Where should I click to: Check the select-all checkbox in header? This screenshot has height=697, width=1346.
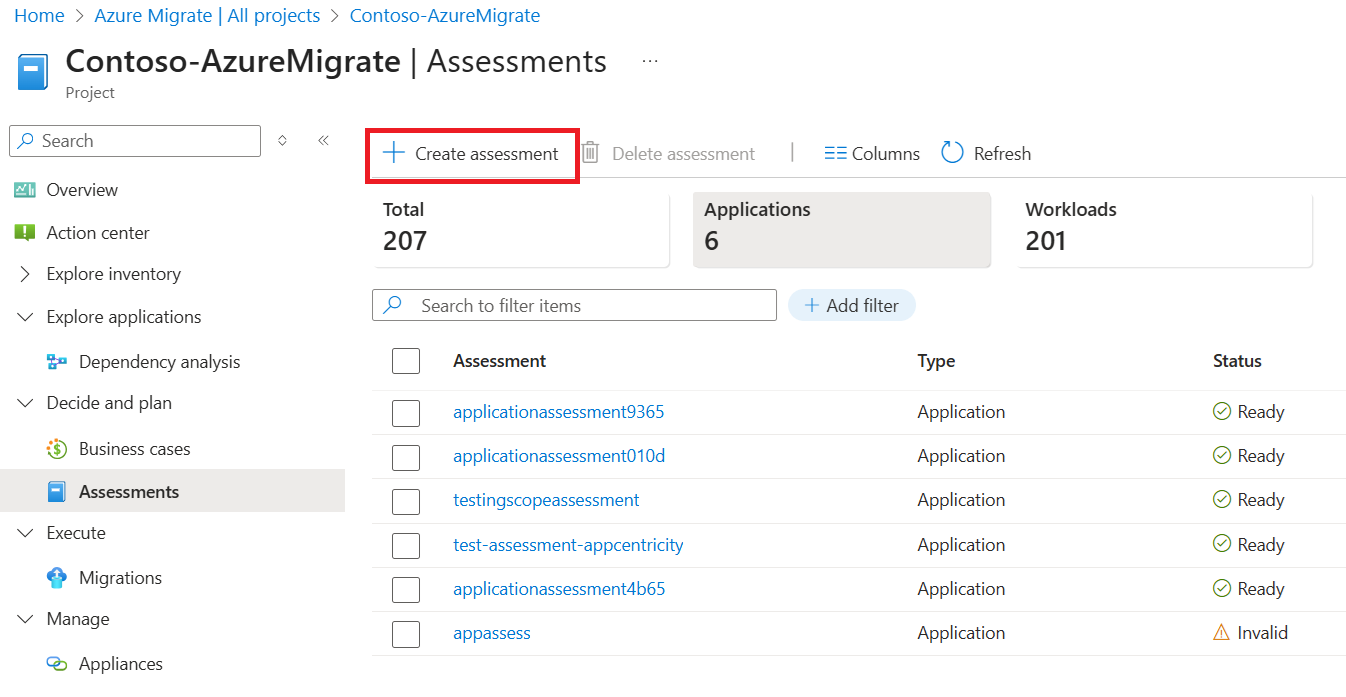click(x=406, y=361)
